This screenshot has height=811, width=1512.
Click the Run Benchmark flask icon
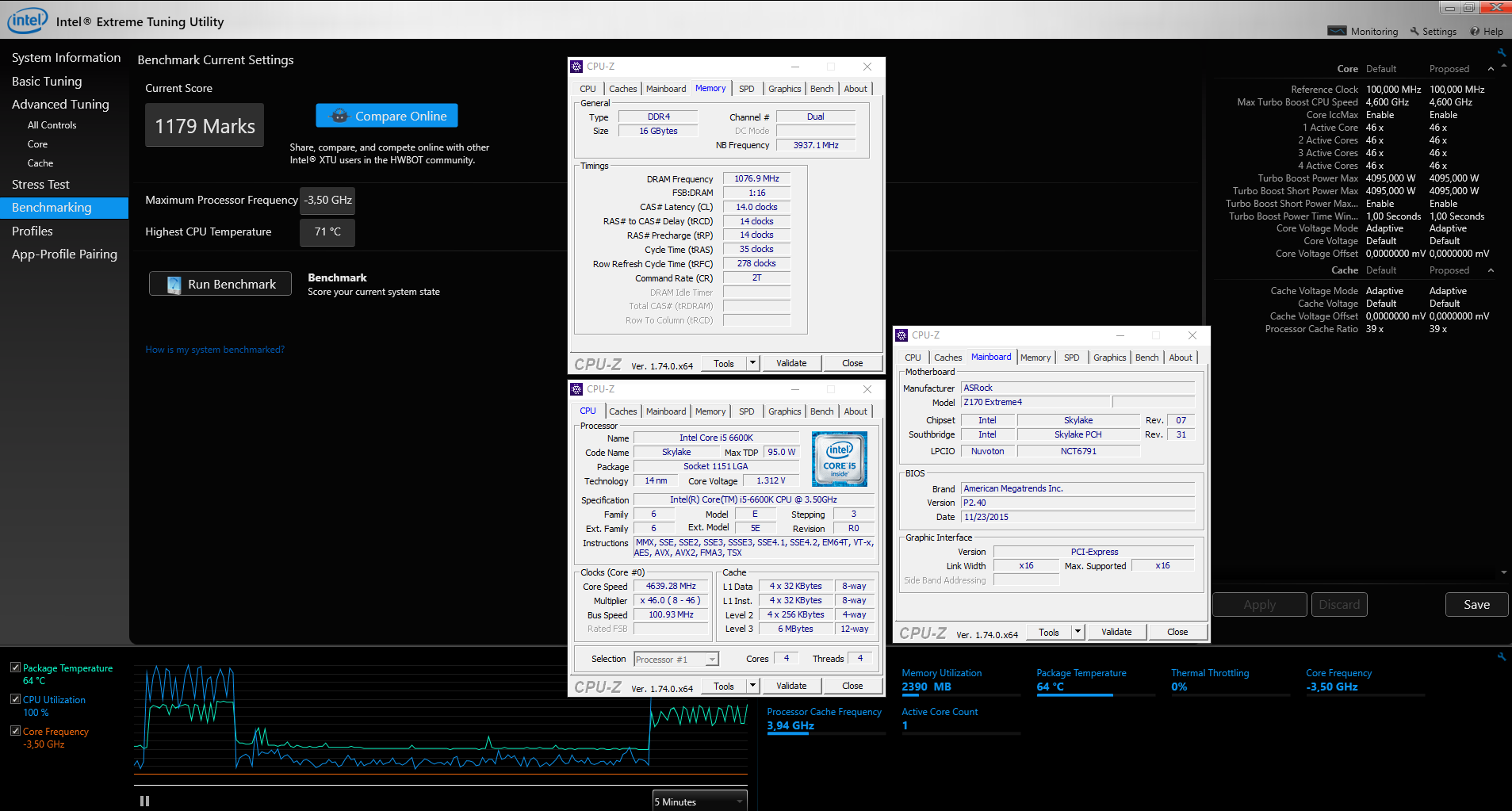tap(174, 285)
